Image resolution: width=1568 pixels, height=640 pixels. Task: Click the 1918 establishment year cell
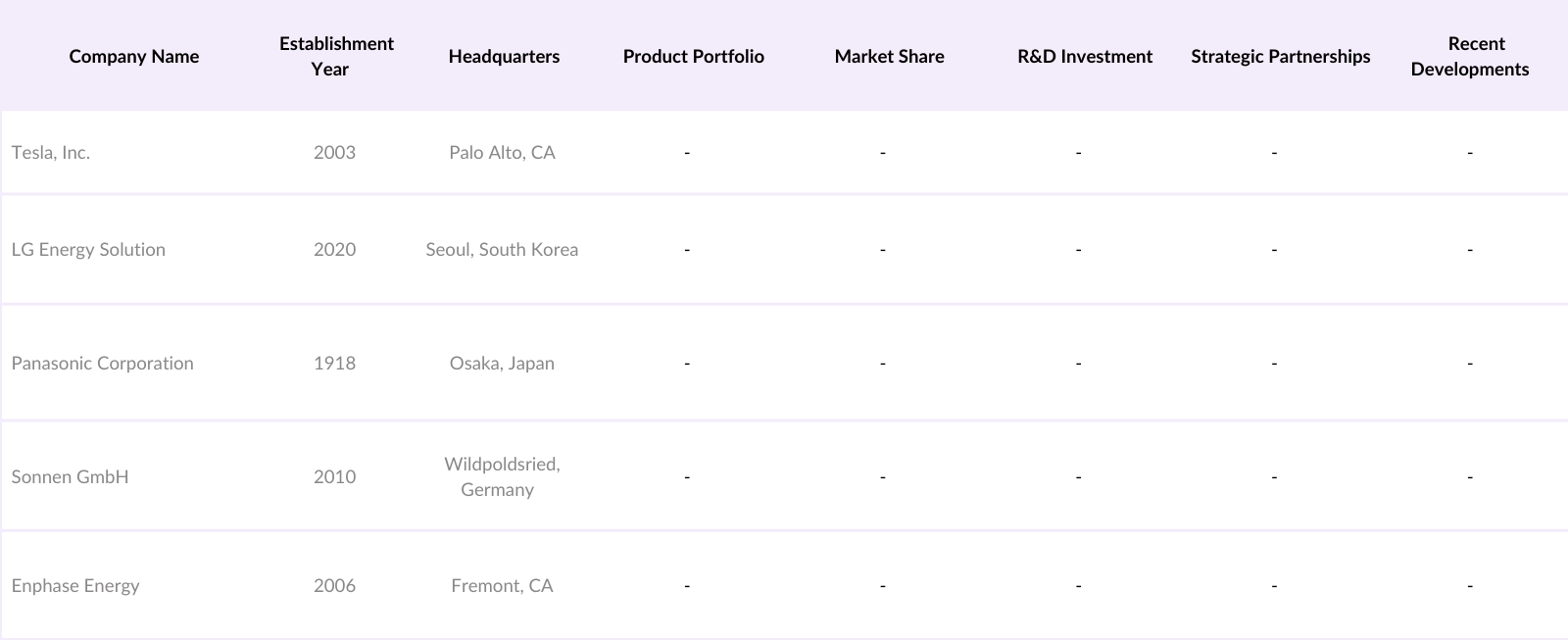334,363
